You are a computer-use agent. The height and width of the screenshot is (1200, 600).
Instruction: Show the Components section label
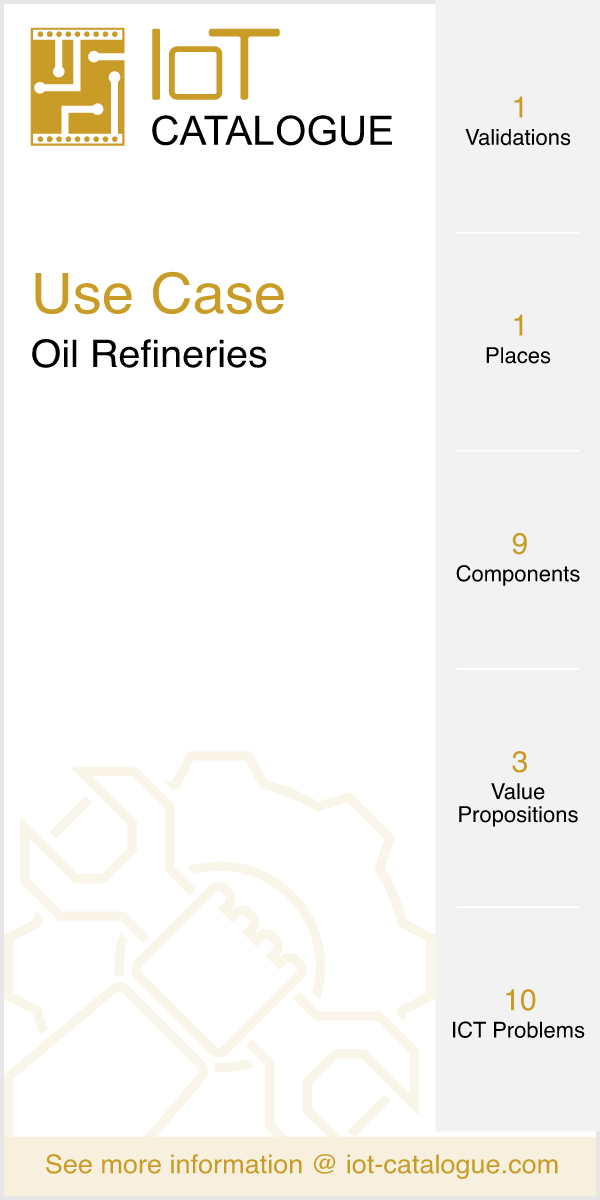(518, 574)
